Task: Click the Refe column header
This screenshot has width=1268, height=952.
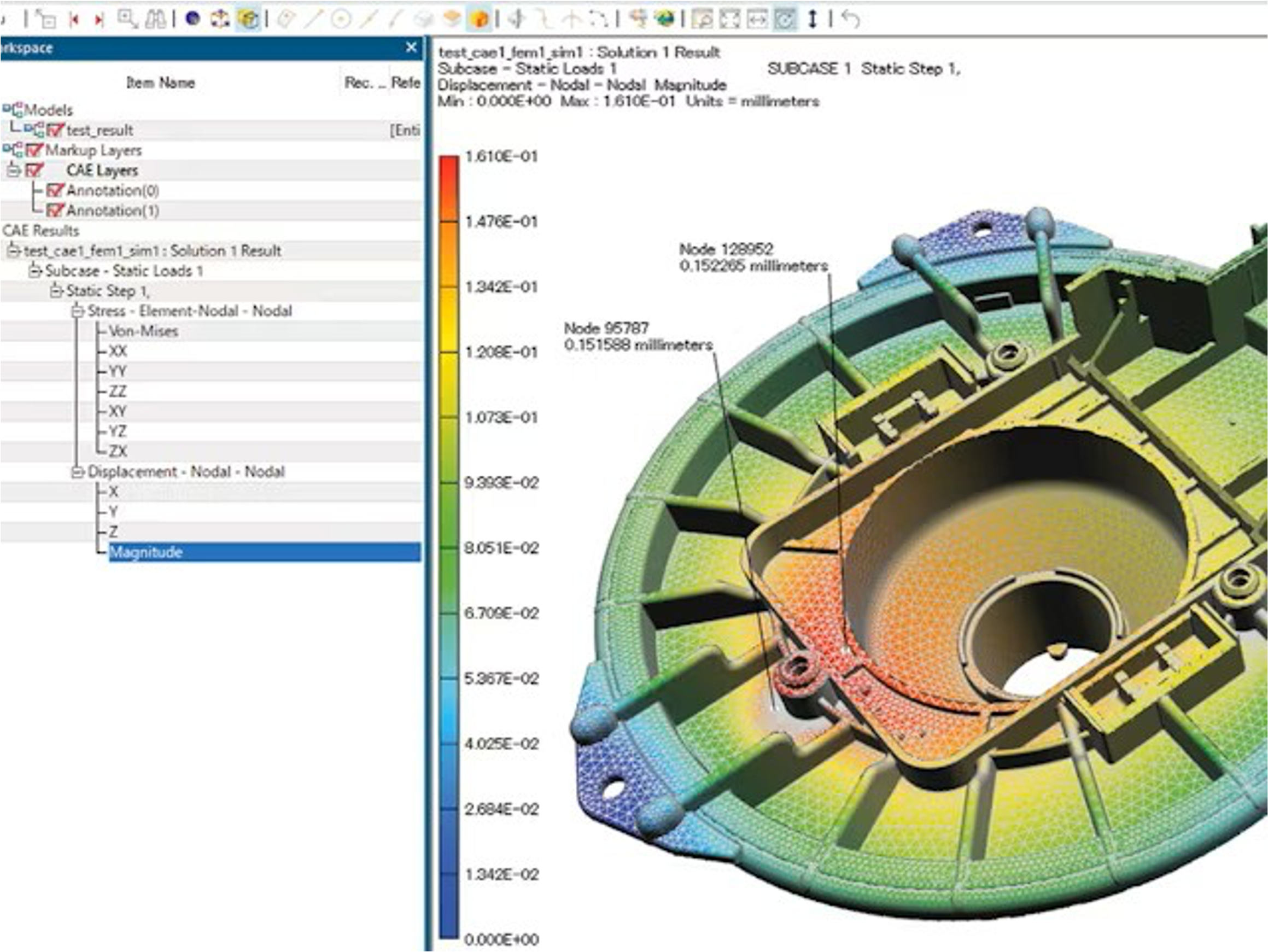Action: (406, 83)
